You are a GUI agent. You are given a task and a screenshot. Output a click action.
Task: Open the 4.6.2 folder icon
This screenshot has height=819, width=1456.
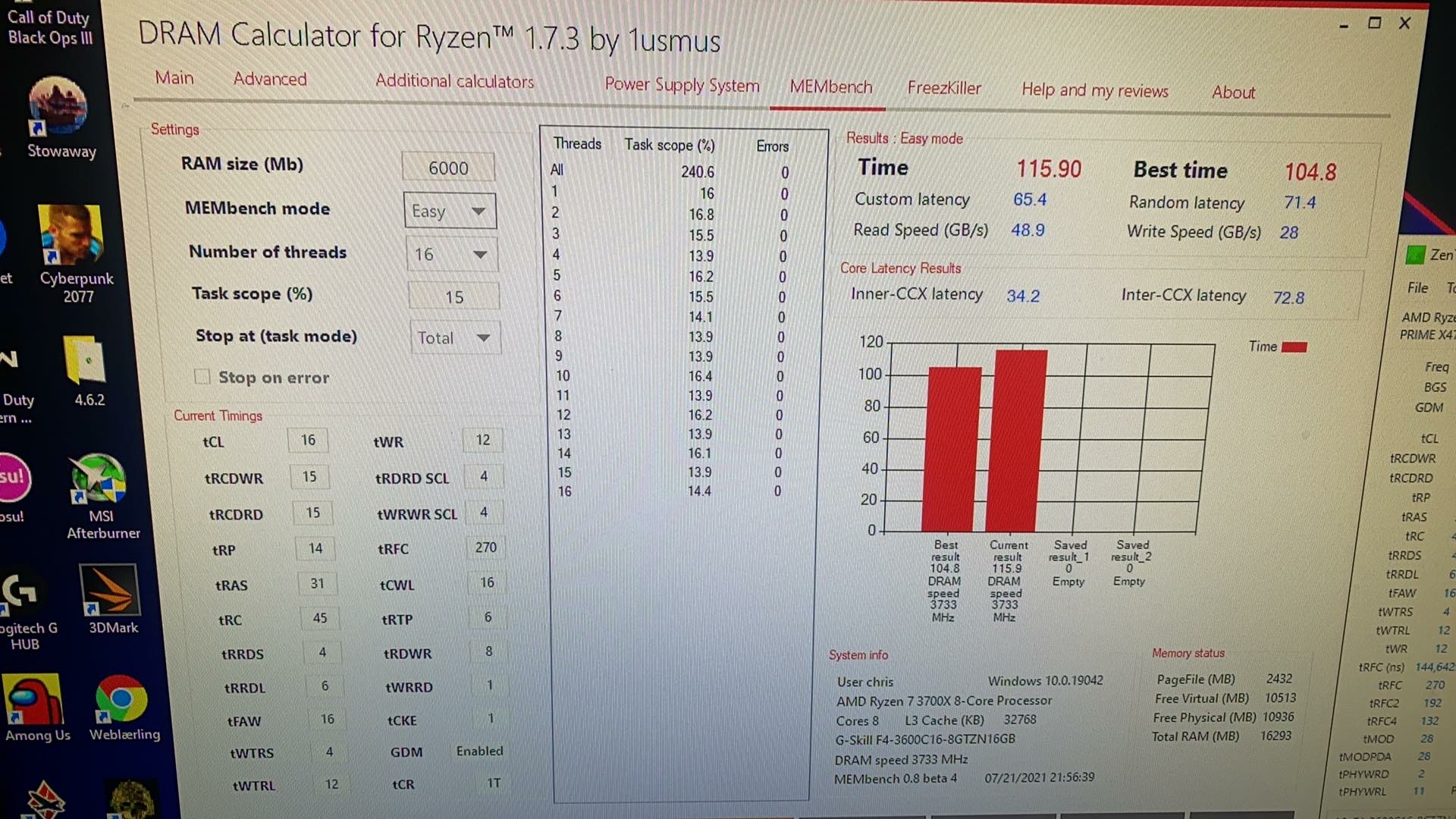[x=87, y=371]
